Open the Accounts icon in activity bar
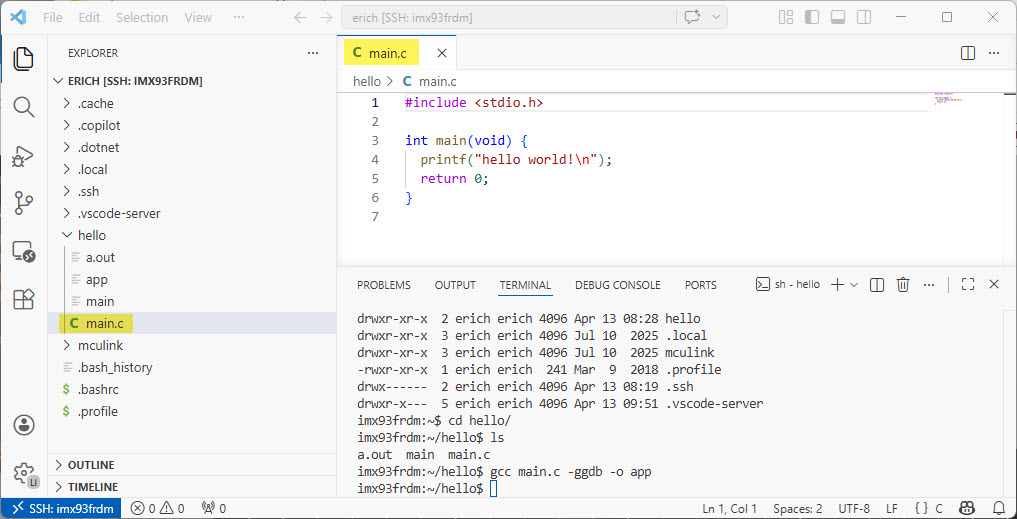1017x519 pixels. 23,425
